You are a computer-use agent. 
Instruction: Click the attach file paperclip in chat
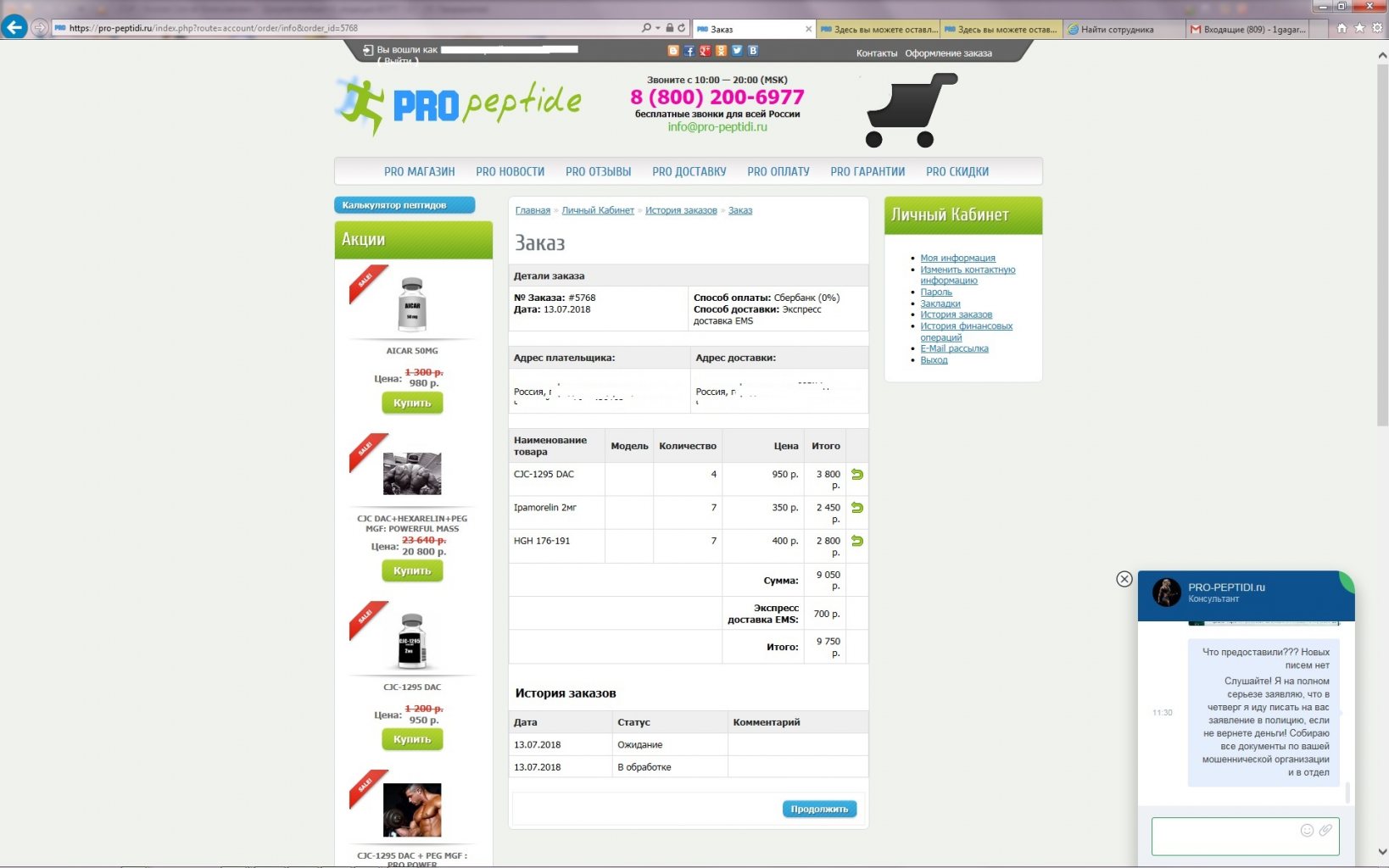(1325, 831)
